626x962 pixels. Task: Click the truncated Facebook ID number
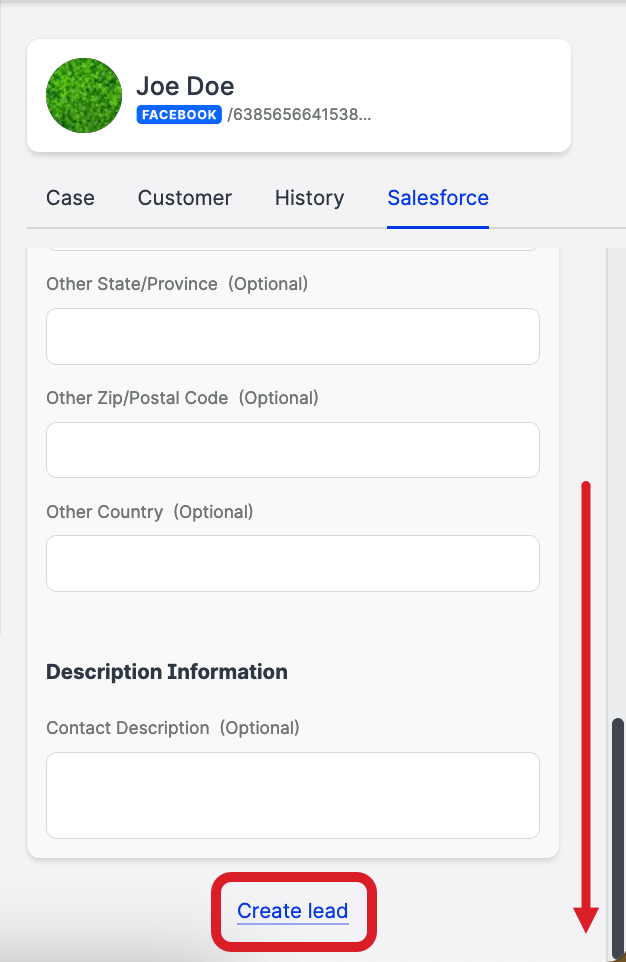pos(299,115)
